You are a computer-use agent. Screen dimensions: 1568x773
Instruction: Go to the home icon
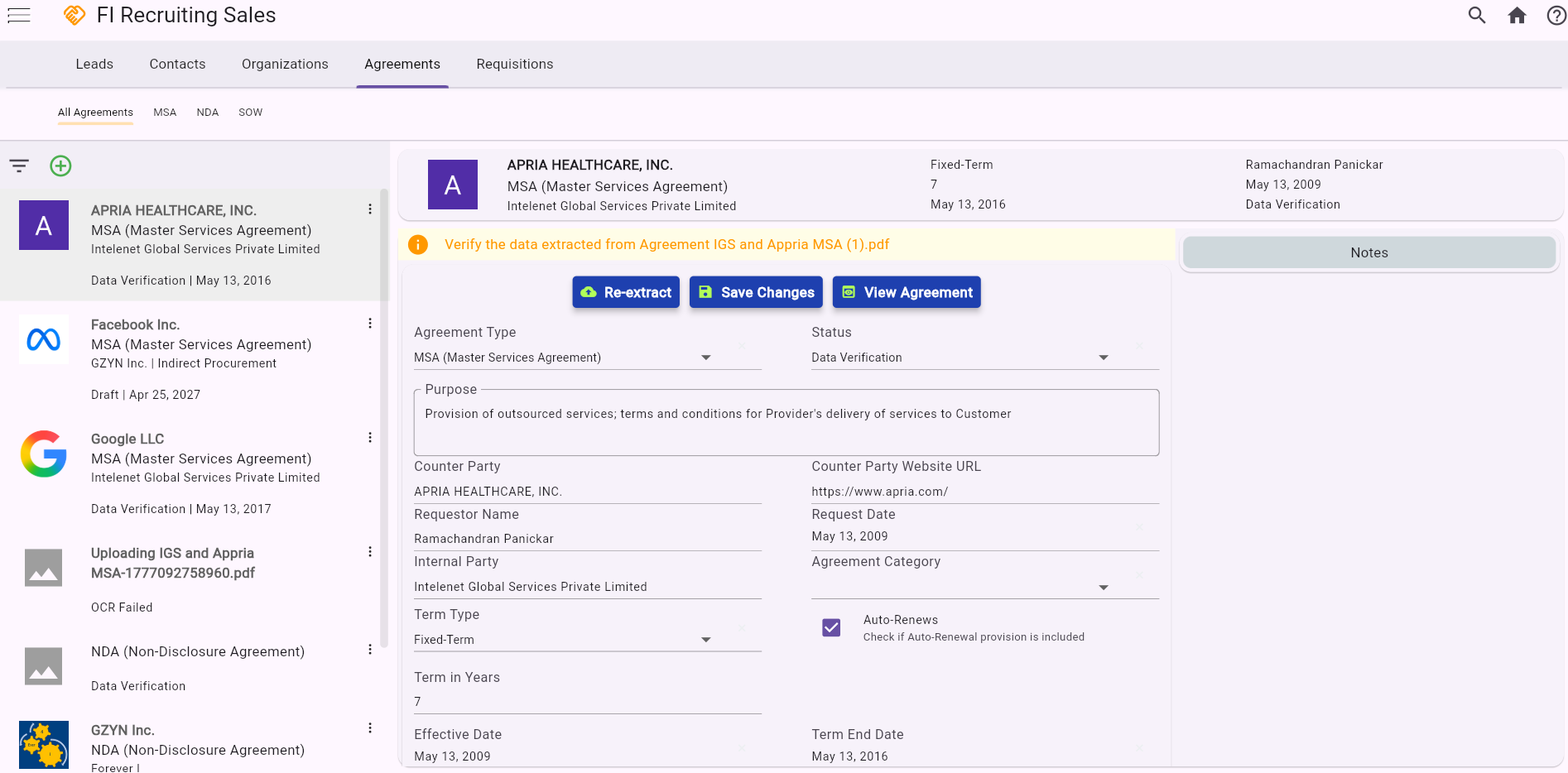pos(1517,15)
